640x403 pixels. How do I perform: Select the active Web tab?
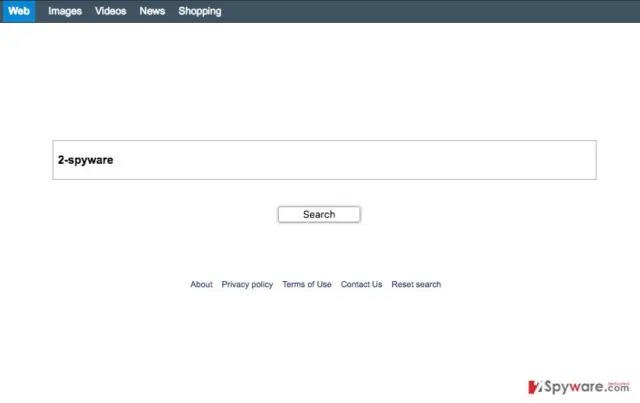coord(19,11)
